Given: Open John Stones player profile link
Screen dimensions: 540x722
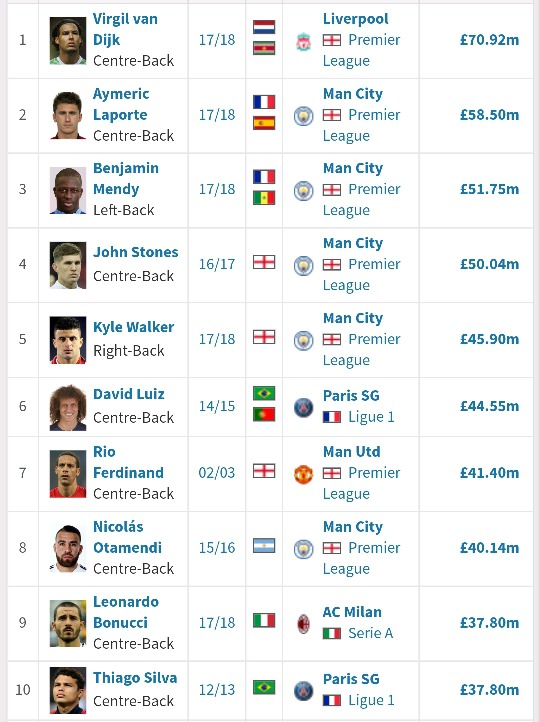Looking at the screenshot, I should (135, 252).
